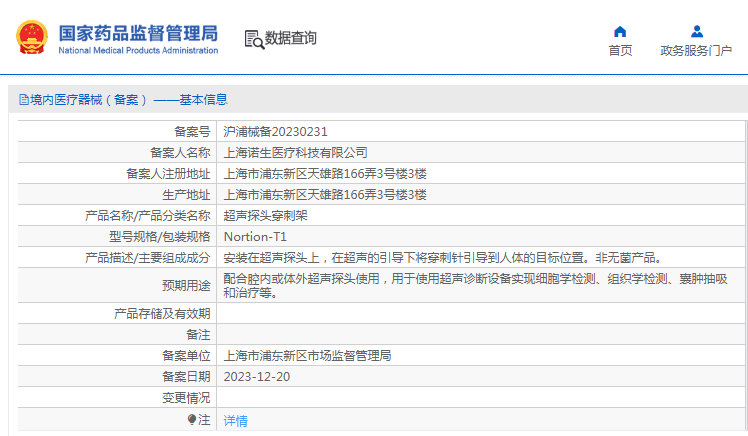Click the 产品存储及有效期 row label

pos(162,313)
